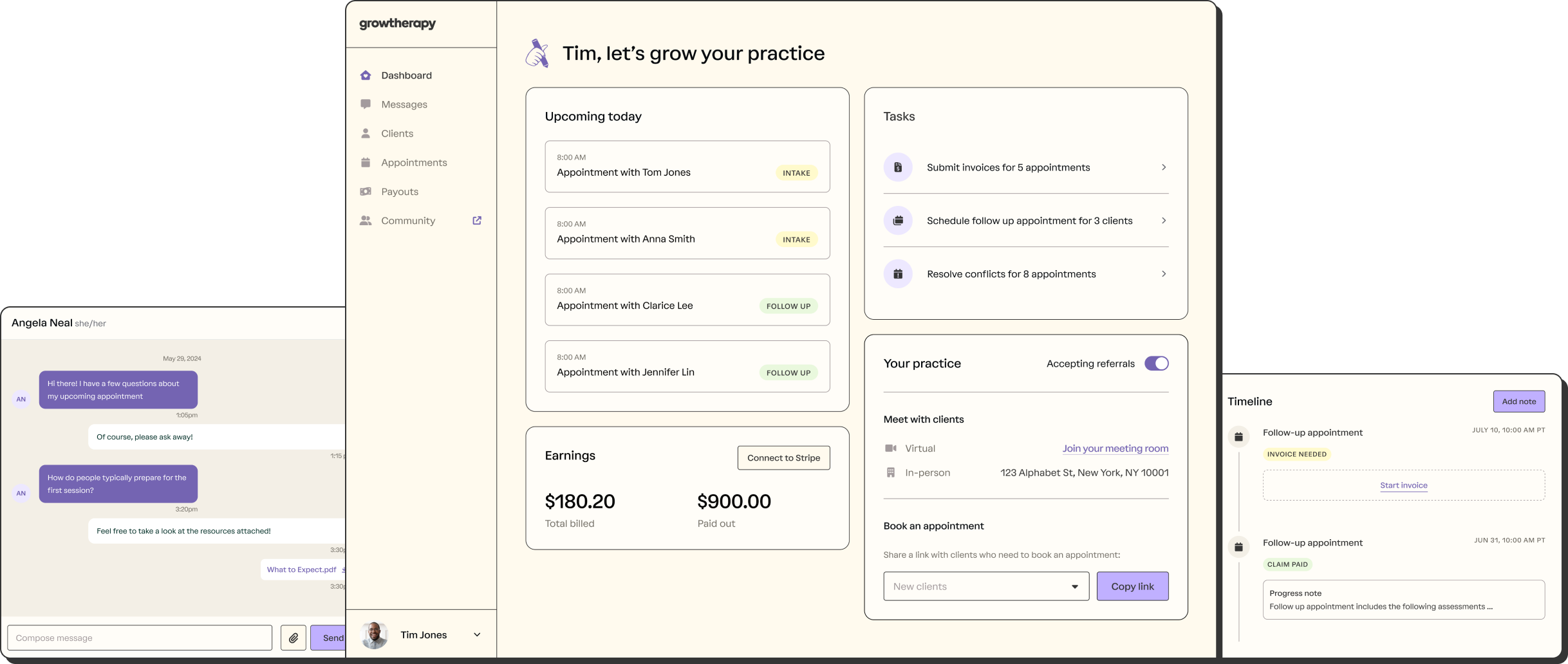This screenshot has height=664, width=1568.
Task: Open the New clients dropdown
Action: 985,586
